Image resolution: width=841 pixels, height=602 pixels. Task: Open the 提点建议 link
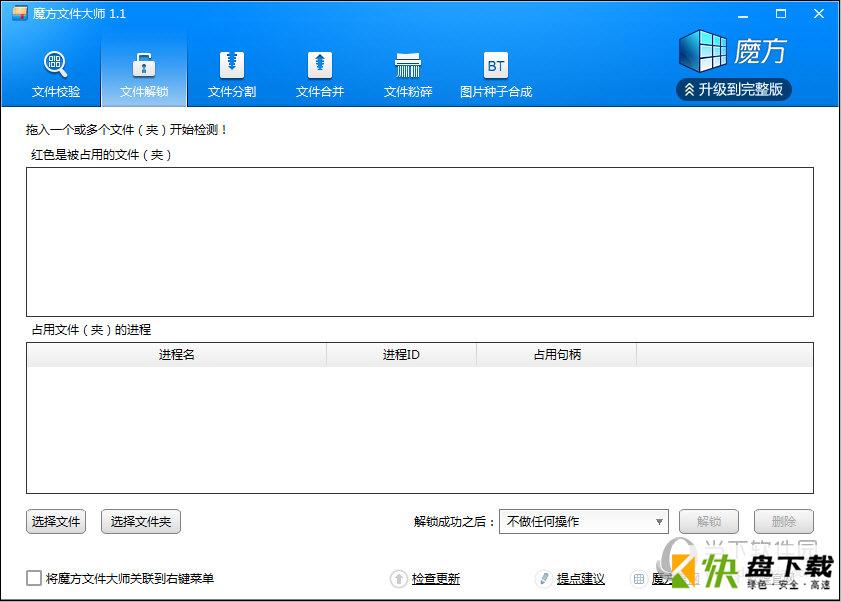tap(580, 578)
